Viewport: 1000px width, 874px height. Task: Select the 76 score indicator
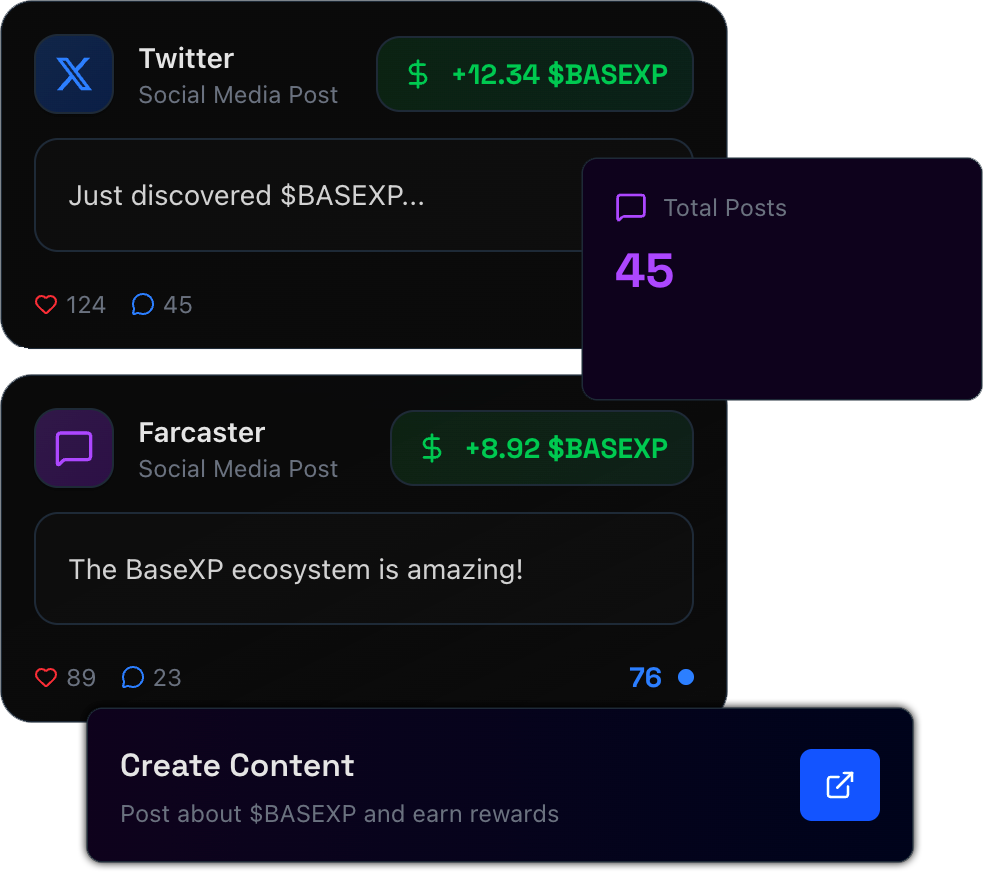point(646,677)
